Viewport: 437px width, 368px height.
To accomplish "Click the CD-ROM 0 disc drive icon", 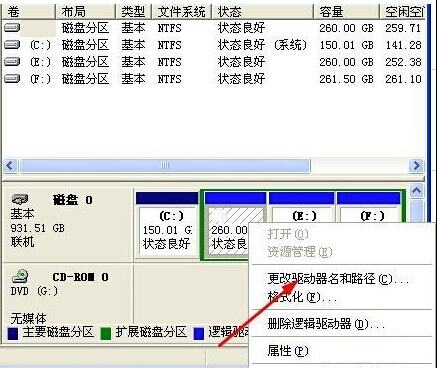I will coord(20,276).
